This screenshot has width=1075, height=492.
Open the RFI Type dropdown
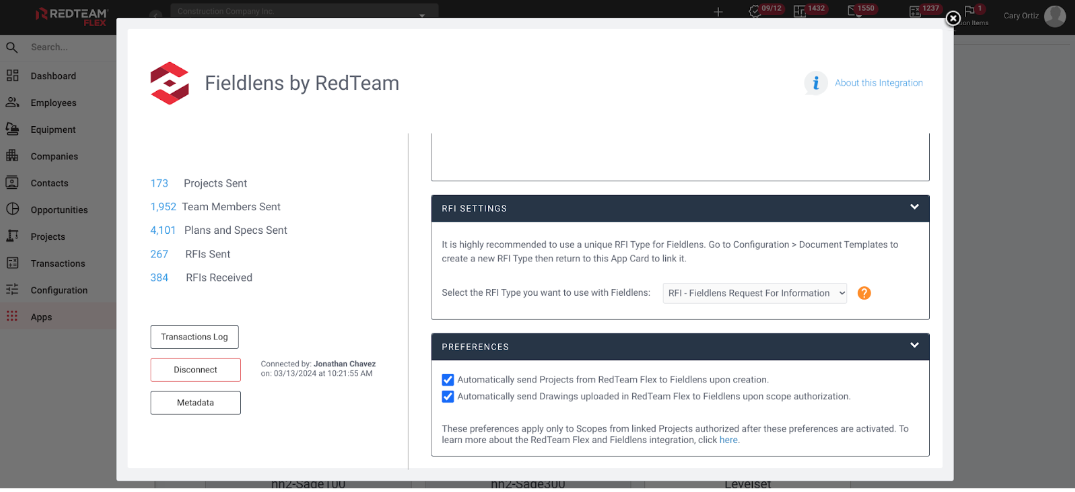[755, 293]
